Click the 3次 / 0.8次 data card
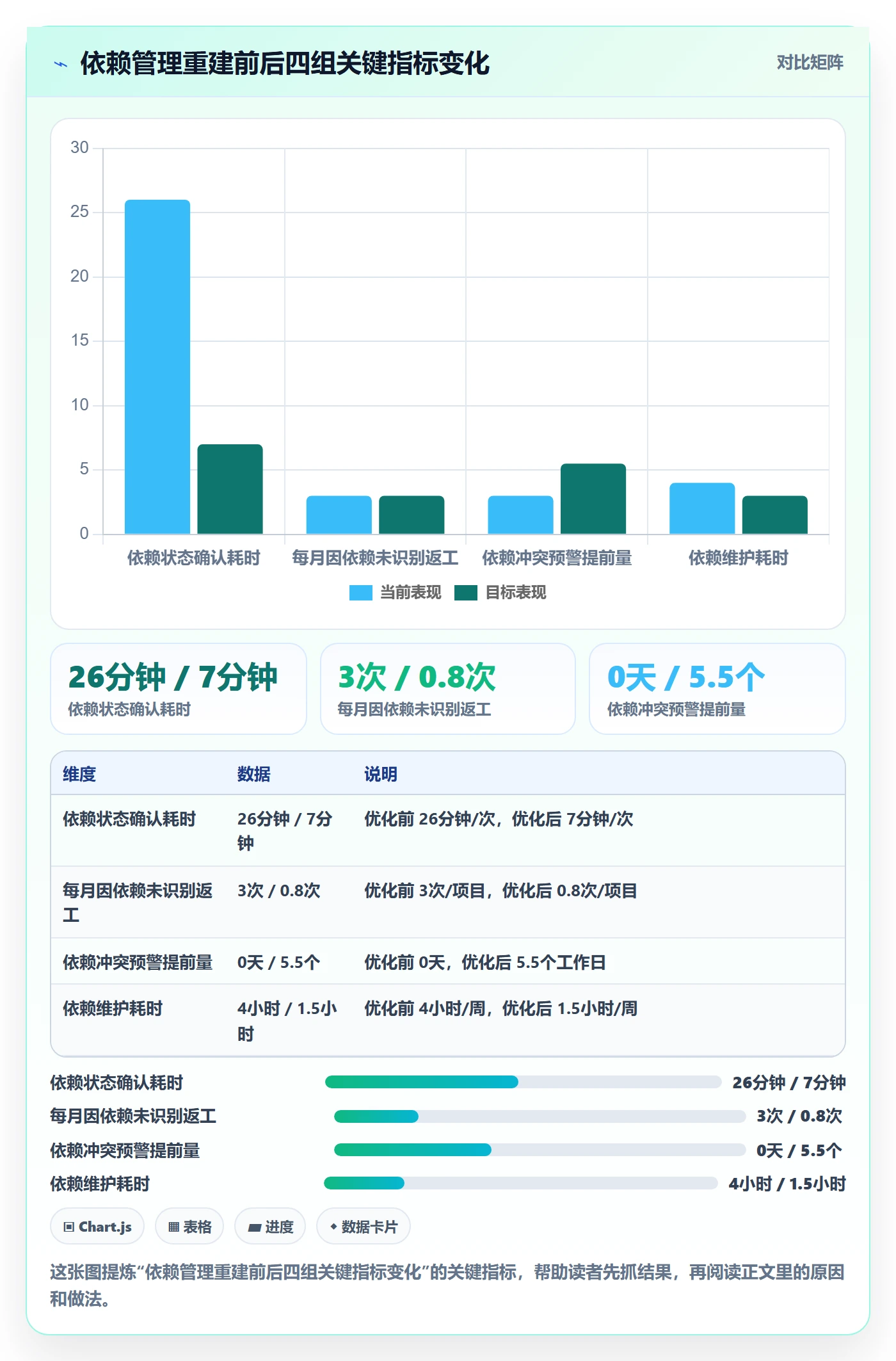 [448, 689]
